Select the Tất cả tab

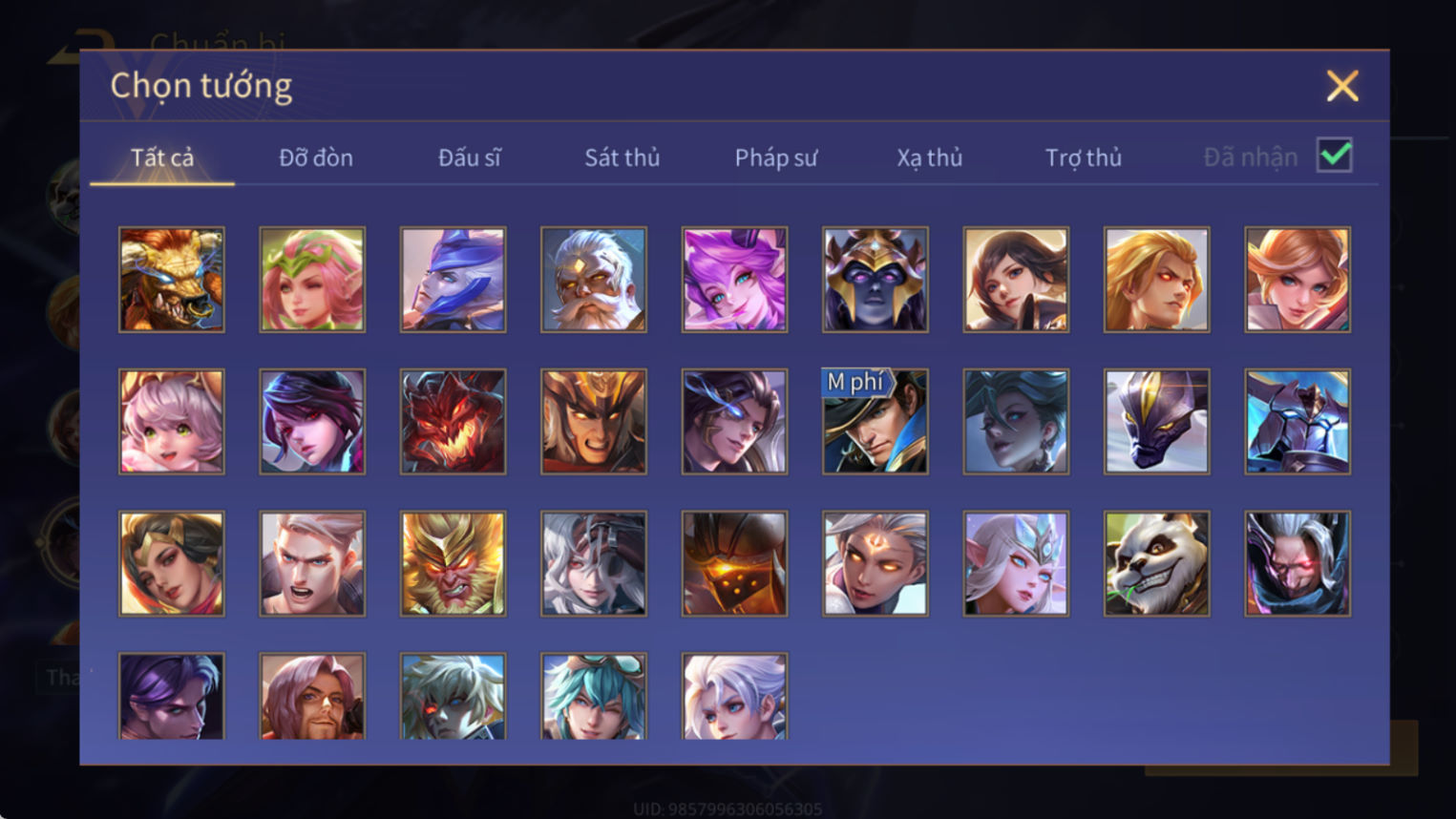(162, 157)
